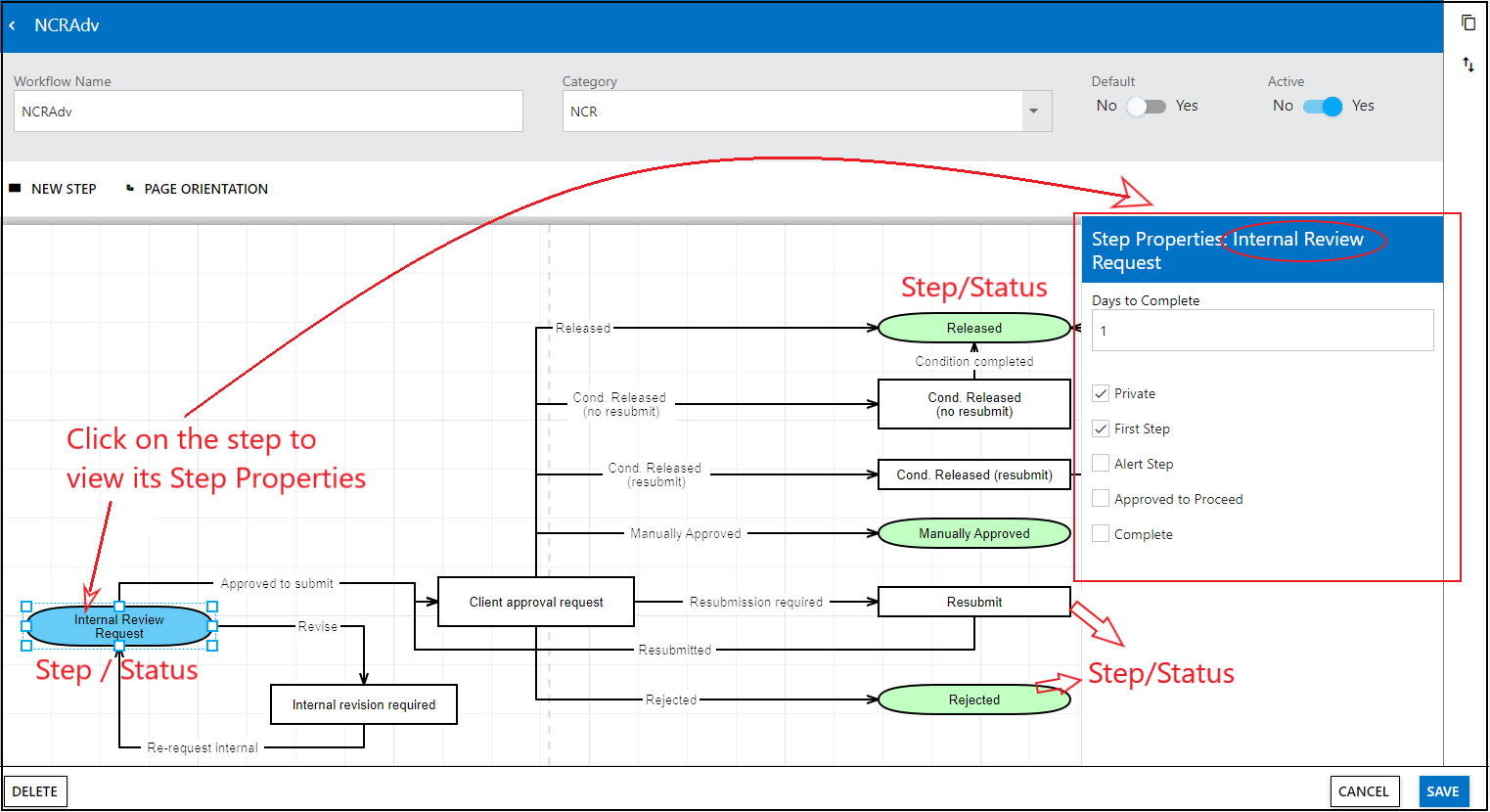
Task: Click the NEW STEP toolbar item
Action: [x=64, y=189]
